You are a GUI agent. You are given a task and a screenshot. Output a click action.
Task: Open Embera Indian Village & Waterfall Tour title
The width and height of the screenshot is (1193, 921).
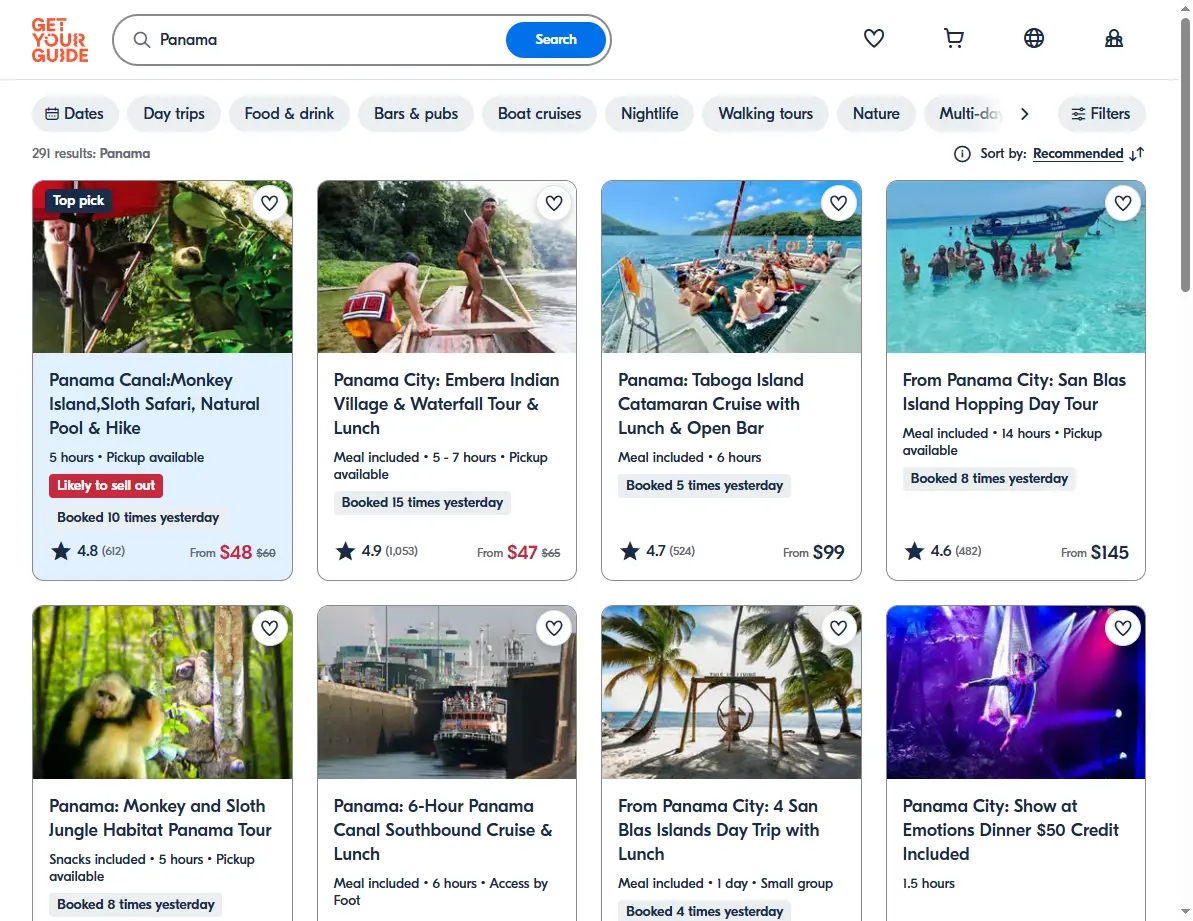tap(447, 404)
